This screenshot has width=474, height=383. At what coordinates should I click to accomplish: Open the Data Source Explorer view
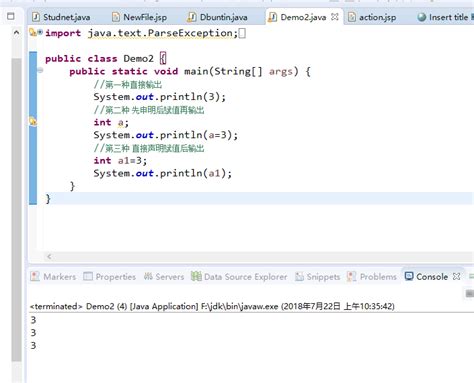[239, 277]
